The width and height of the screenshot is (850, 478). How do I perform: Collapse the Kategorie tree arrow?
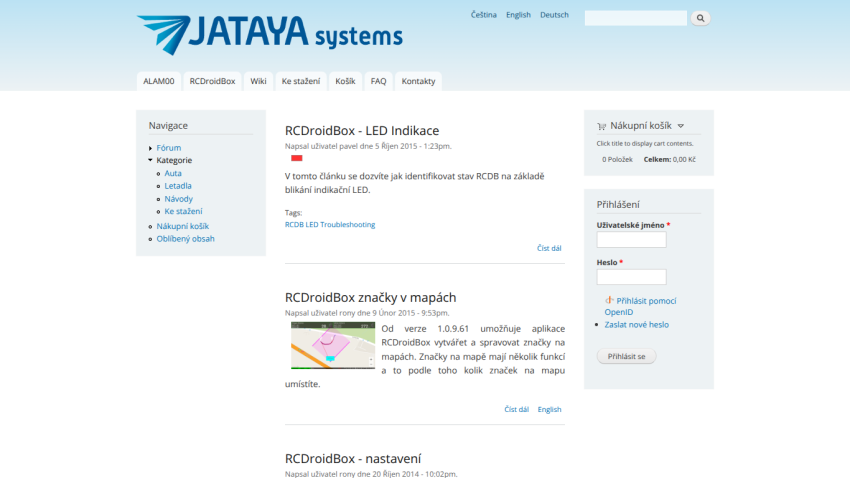(150, 160)
